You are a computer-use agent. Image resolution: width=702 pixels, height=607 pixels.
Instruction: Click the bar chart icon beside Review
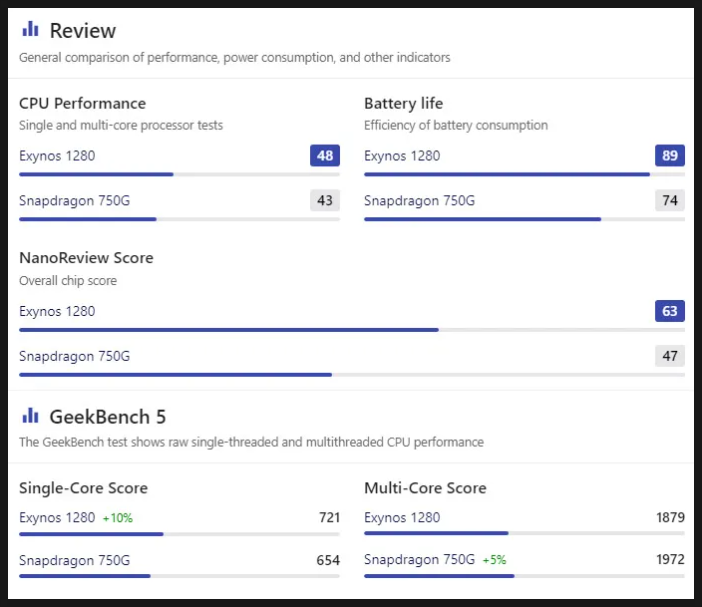pyautogui.click(x=30, y=29)
